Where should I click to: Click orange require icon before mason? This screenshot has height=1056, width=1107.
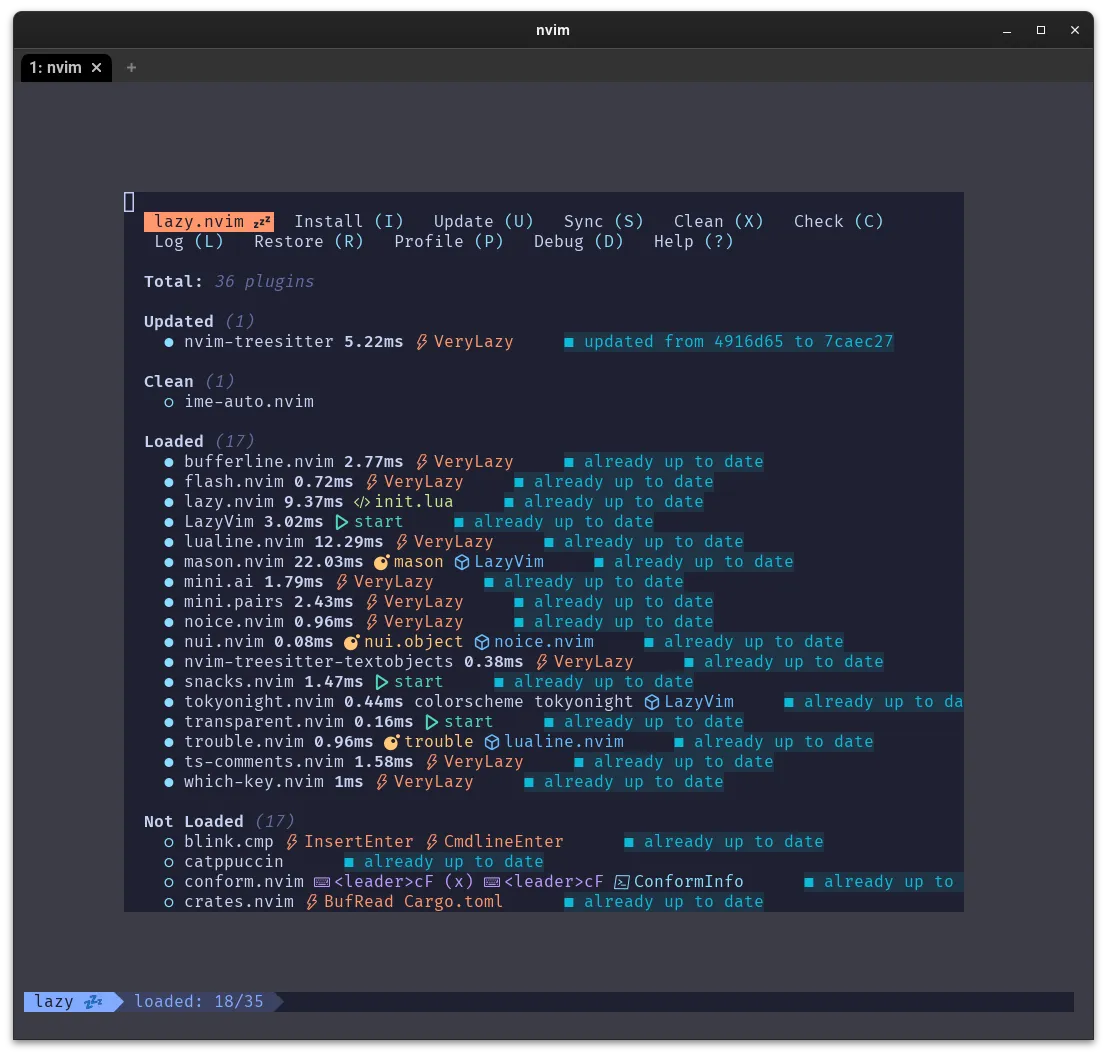tap(382, 562)
